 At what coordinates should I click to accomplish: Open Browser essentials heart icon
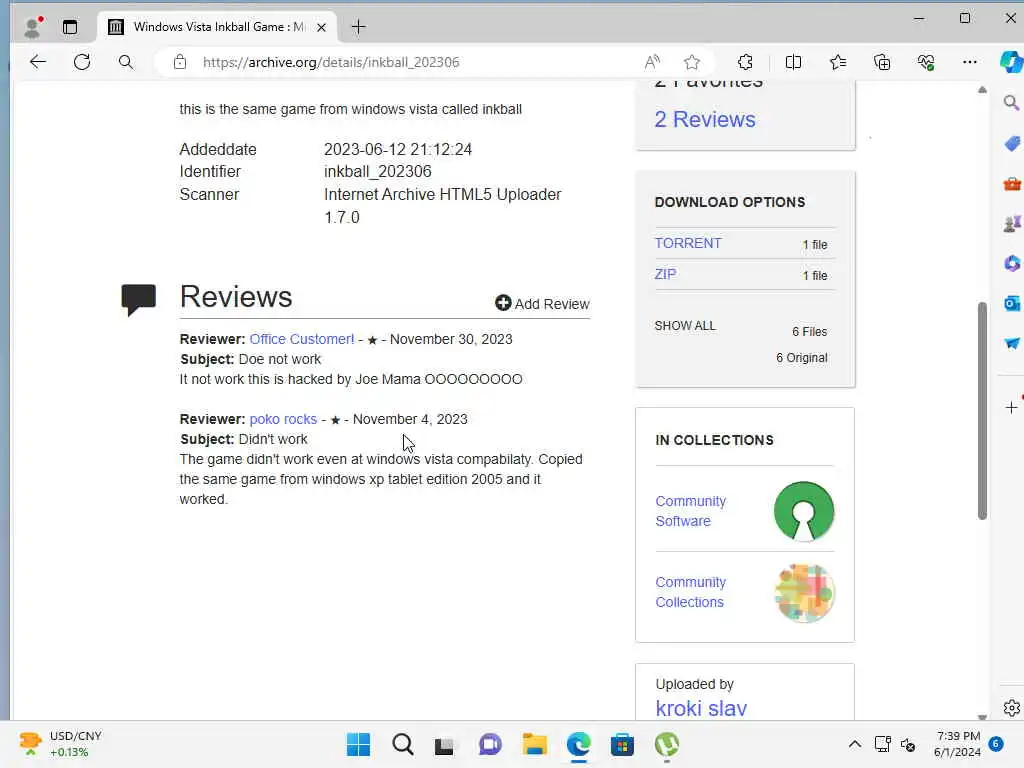(926, 62)
